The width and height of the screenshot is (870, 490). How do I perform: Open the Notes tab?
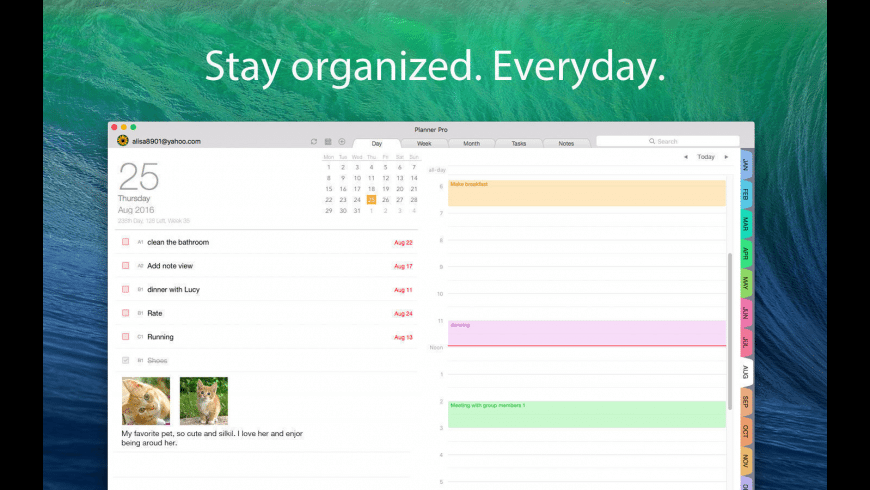[566, 143]
